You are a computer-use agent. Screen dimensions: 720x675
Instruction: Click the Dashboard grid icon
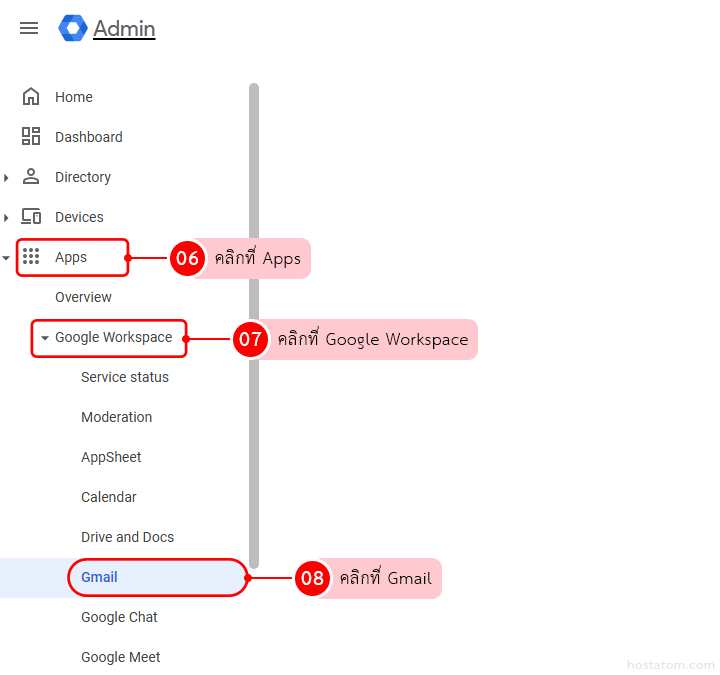coord(31,137)
